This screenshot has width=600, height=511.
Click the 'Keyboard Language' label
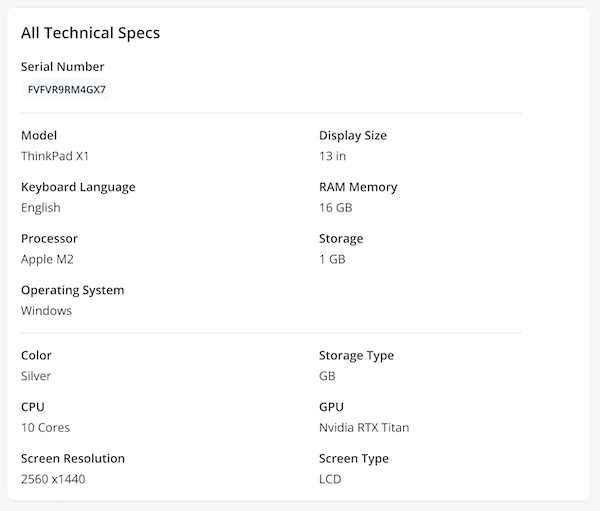point(78,187)
